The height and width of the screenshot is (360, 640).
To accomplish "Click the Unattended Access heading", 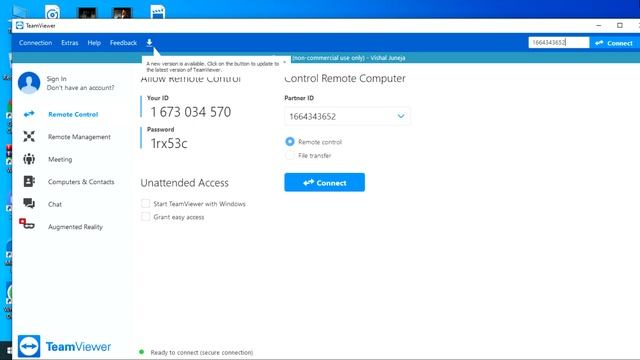I will (184, 183).
